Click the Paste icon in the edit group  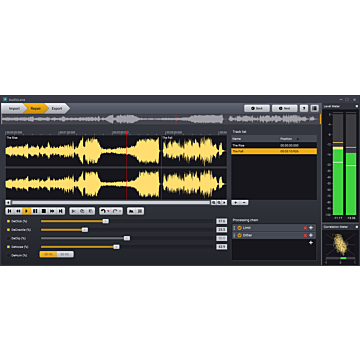click(x=90, y=211)
